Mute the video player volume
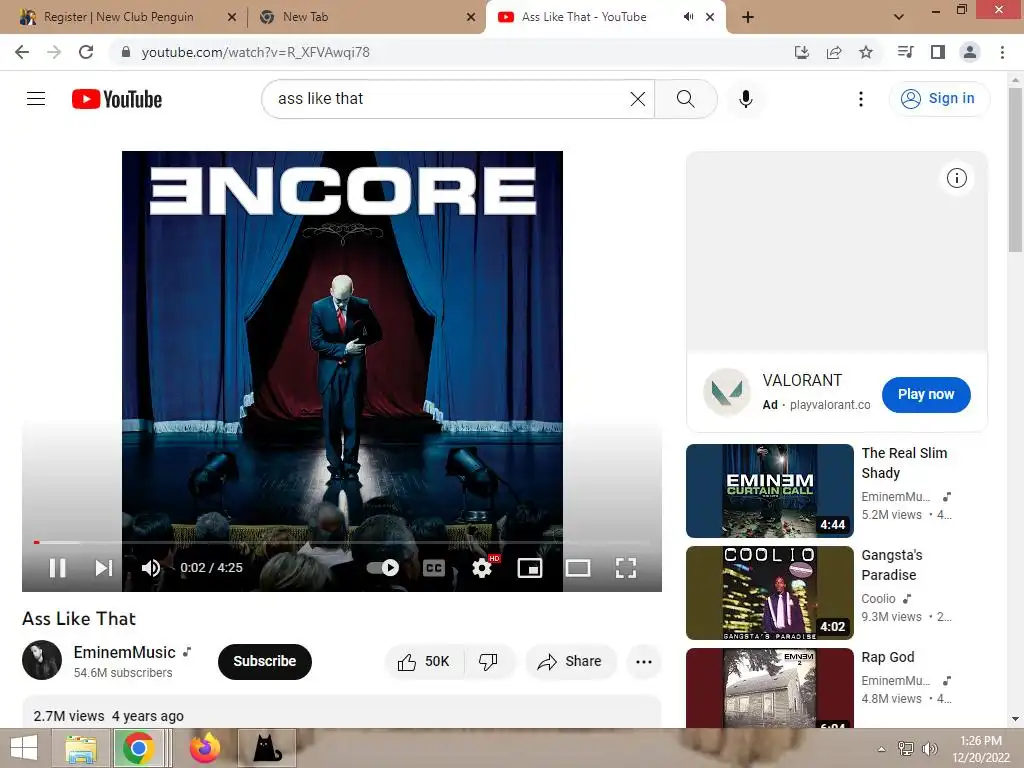The image size is (1024, 768). (x=151, y=568)
